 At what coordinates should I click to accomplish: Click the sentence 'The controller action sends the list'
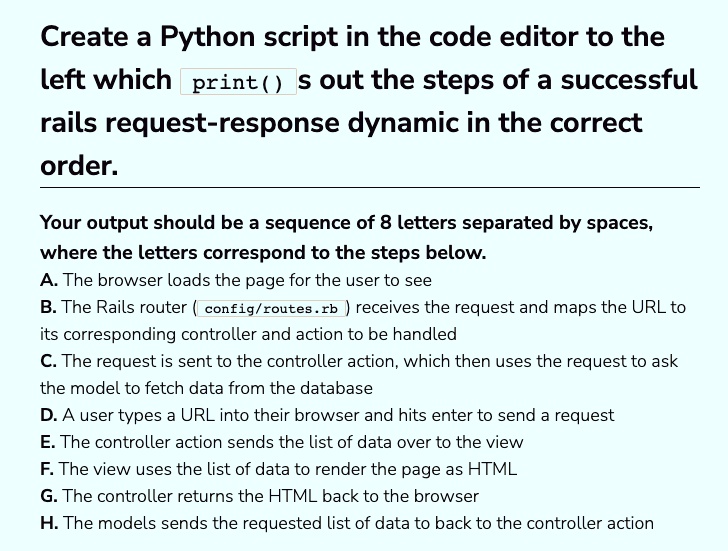pos(292,442)
